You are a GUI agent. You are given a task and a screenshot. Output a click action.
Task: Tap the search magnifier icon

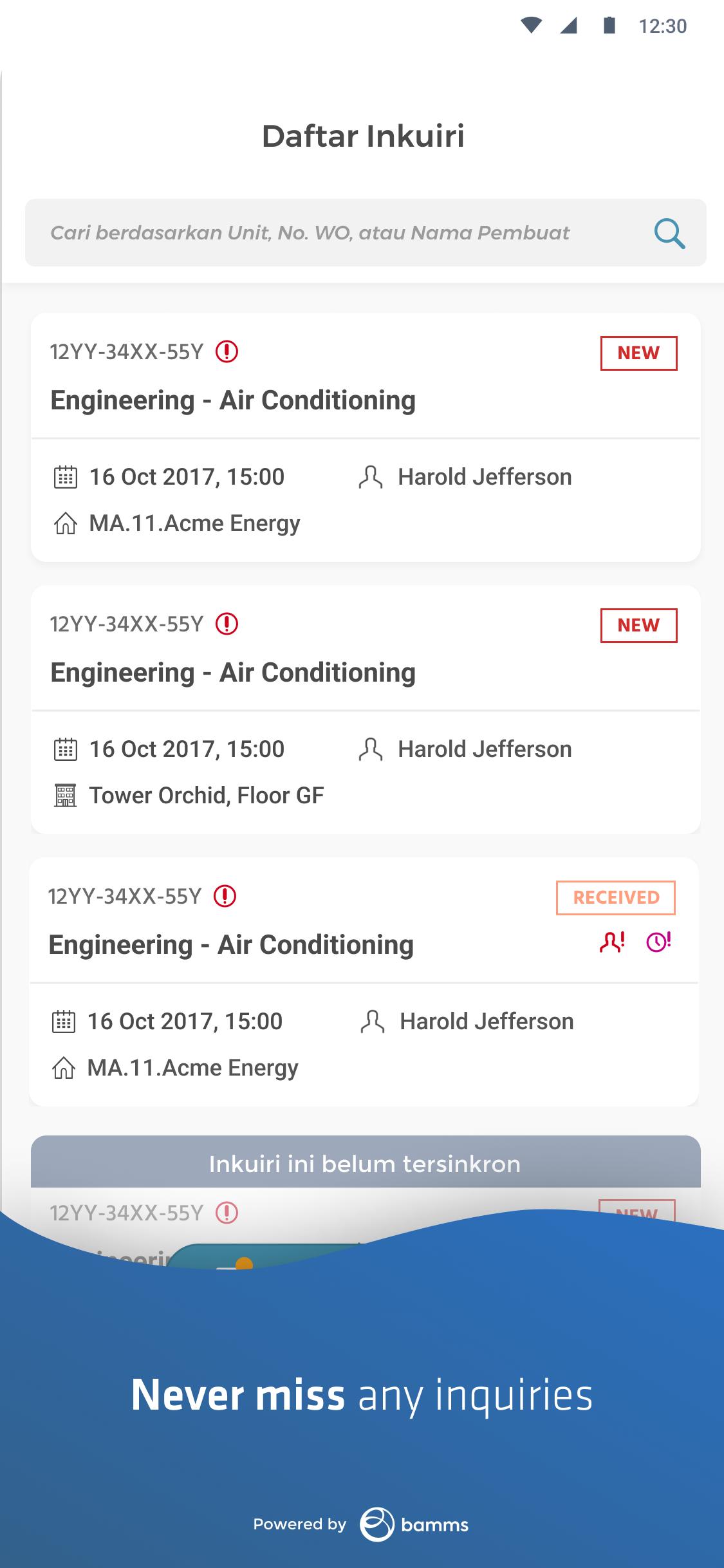click(x=669, y=233)
